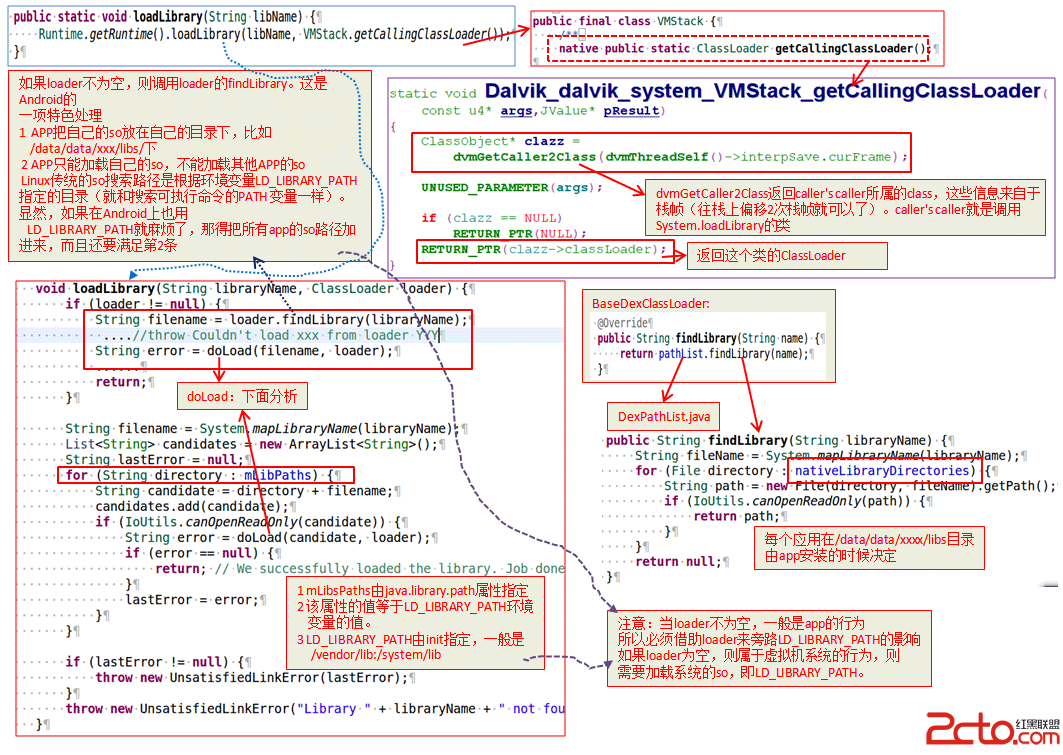The image size is (1063, 755).
Task: Click 'String fileName = System.mapLibraryName(libraryName);' in DexPathList
Action: (827, 456)
